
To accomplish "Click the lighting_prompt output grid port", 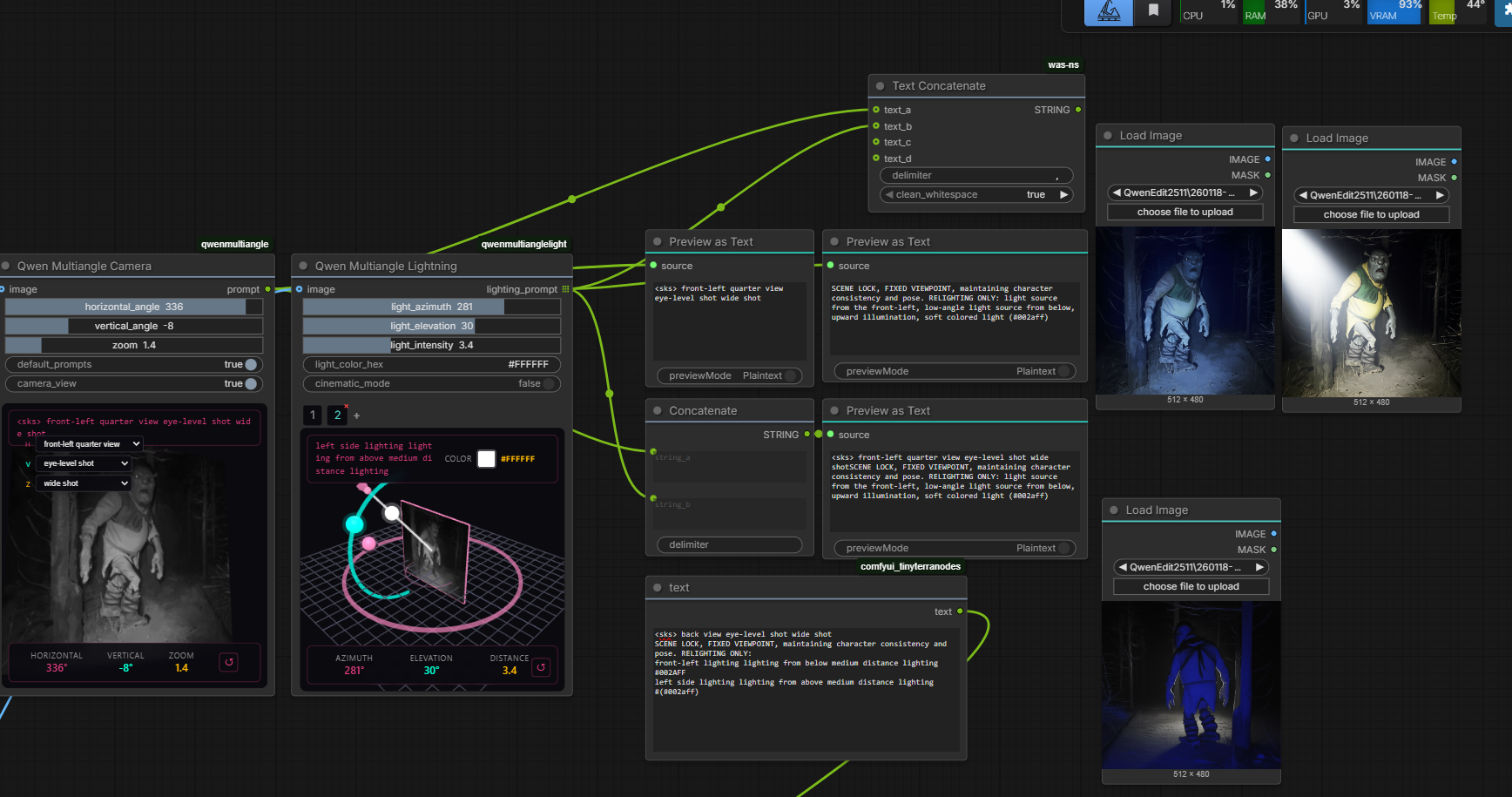I will pyautogui.click(x=565, y=289).
